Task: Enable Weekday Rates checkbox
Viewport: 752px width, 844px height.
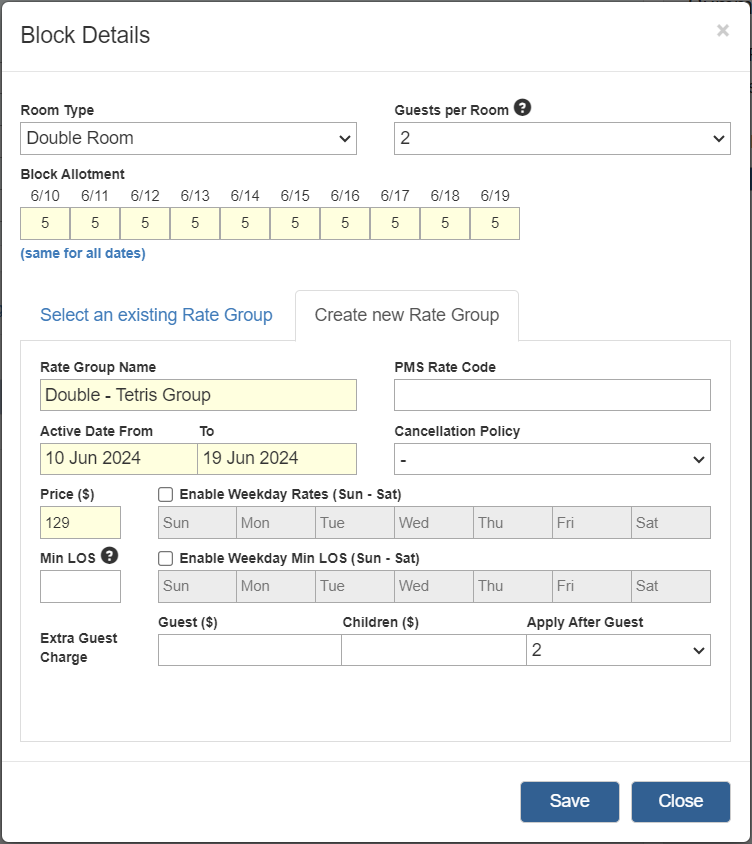Action: pos(166,495)
